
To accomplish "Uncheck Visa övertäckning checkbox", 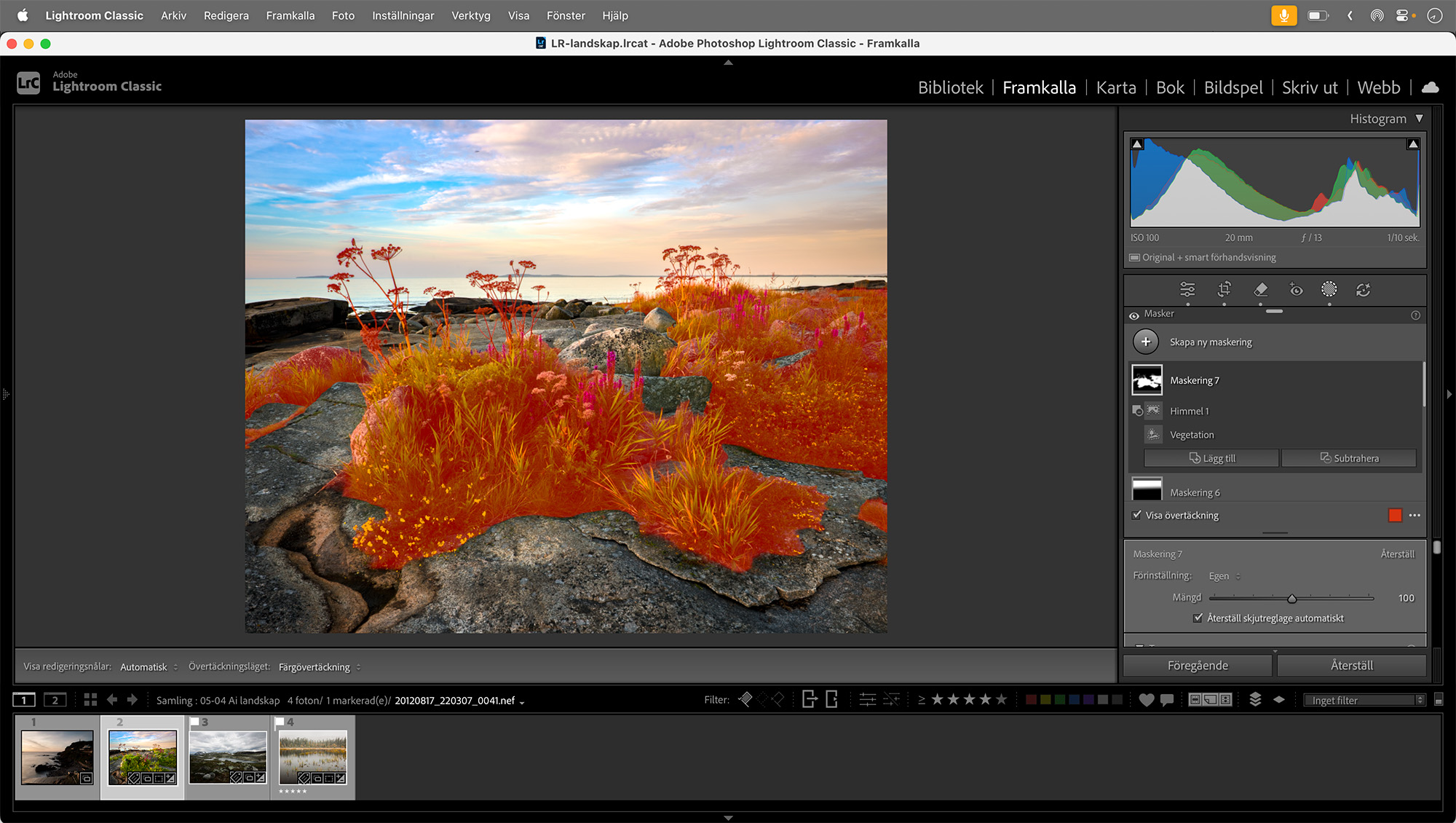I will (1137, 515).
